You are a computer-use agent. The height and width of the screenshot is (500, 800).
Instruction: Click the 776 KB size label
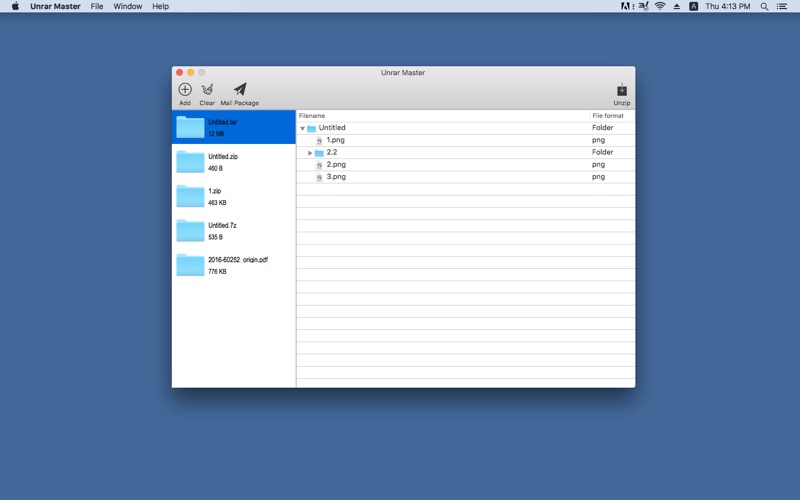click(x=217, y=271)
